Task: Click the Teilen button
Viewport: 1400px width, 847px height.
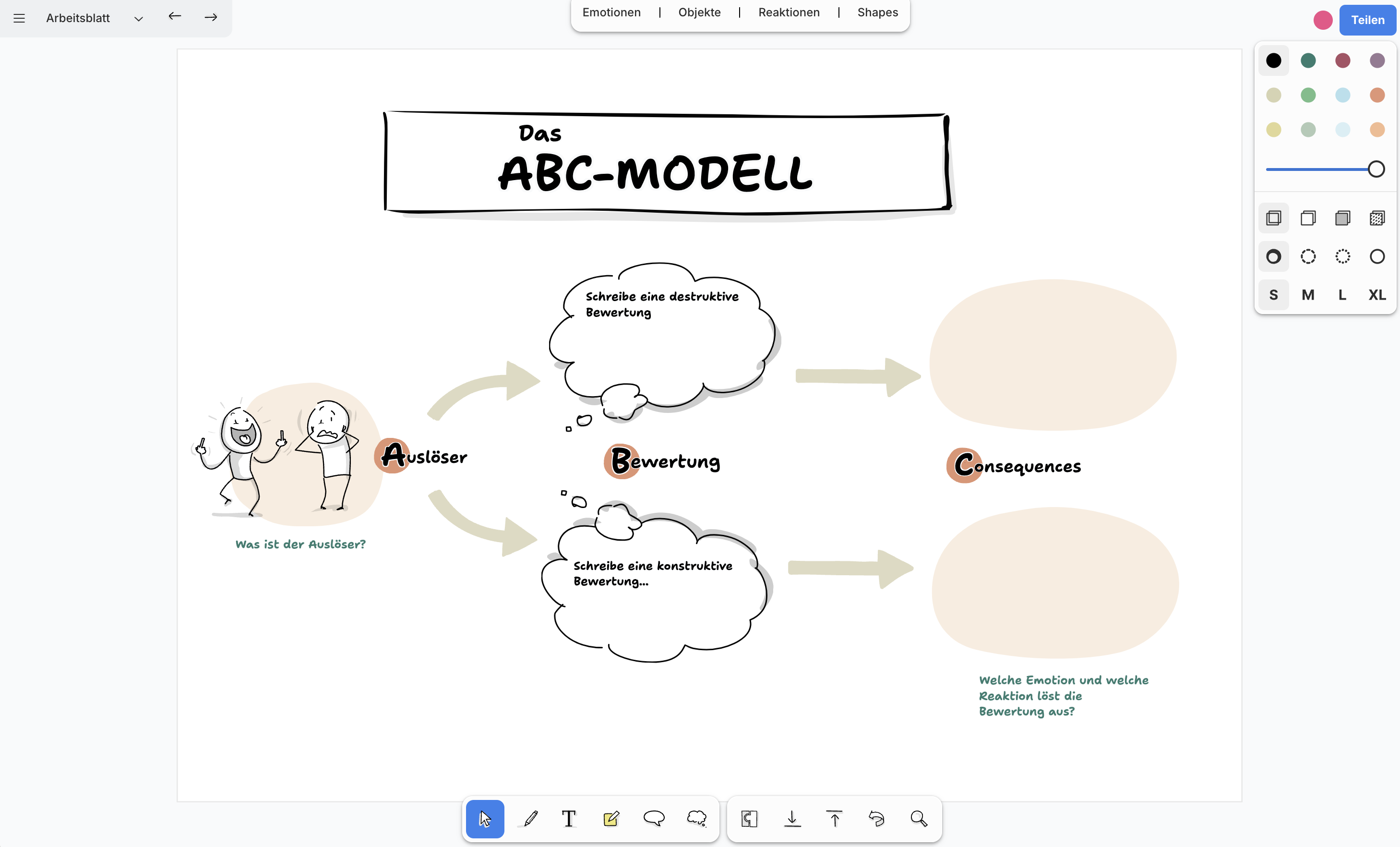Action: point(1368,20)
